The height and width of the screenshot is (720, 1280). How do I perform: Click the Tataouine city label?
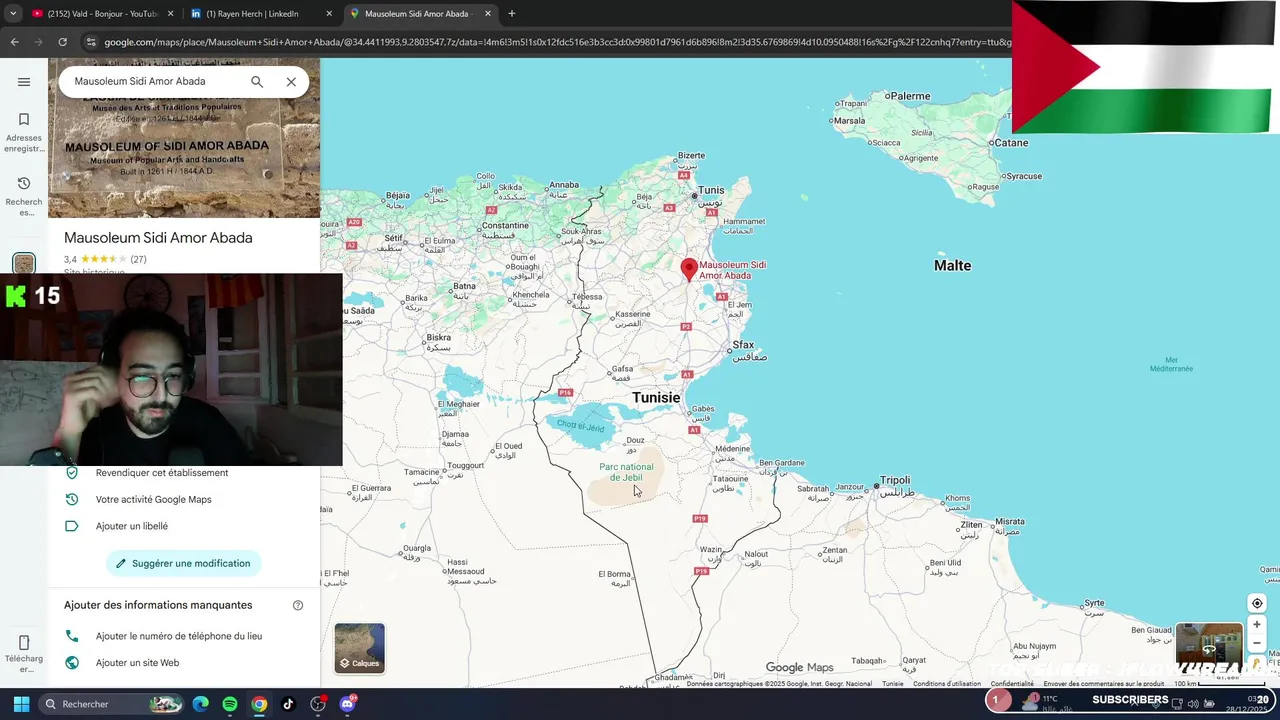pos(730,479)
